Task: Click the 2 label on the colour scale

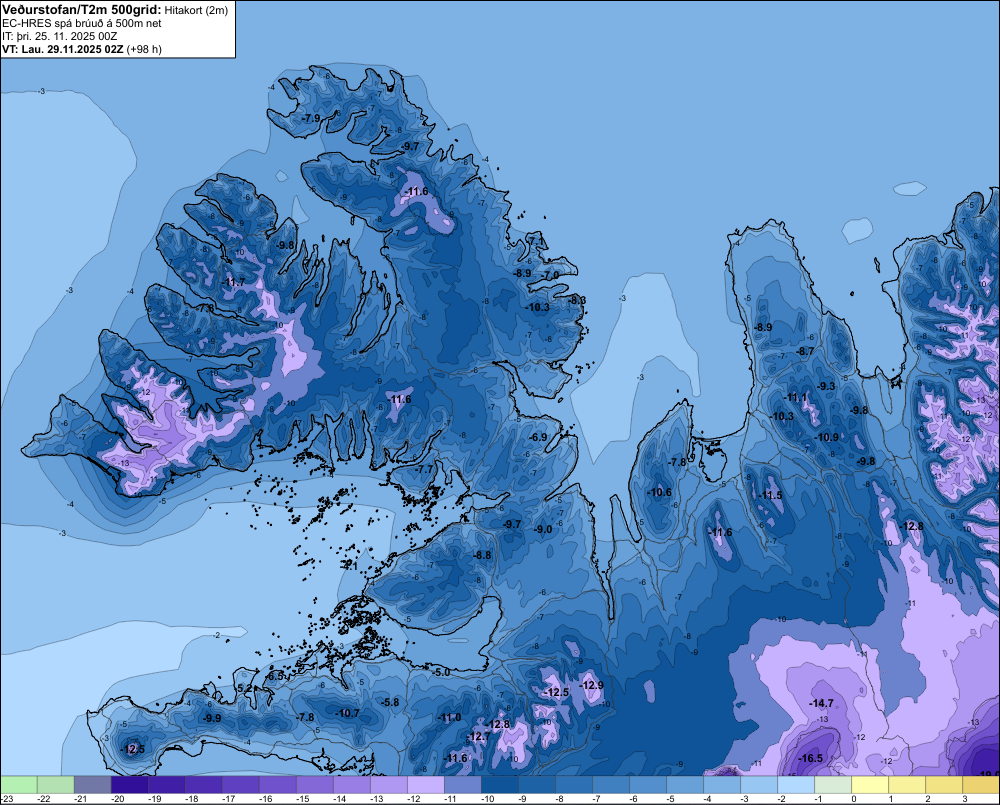Action: tap(927, 799)
